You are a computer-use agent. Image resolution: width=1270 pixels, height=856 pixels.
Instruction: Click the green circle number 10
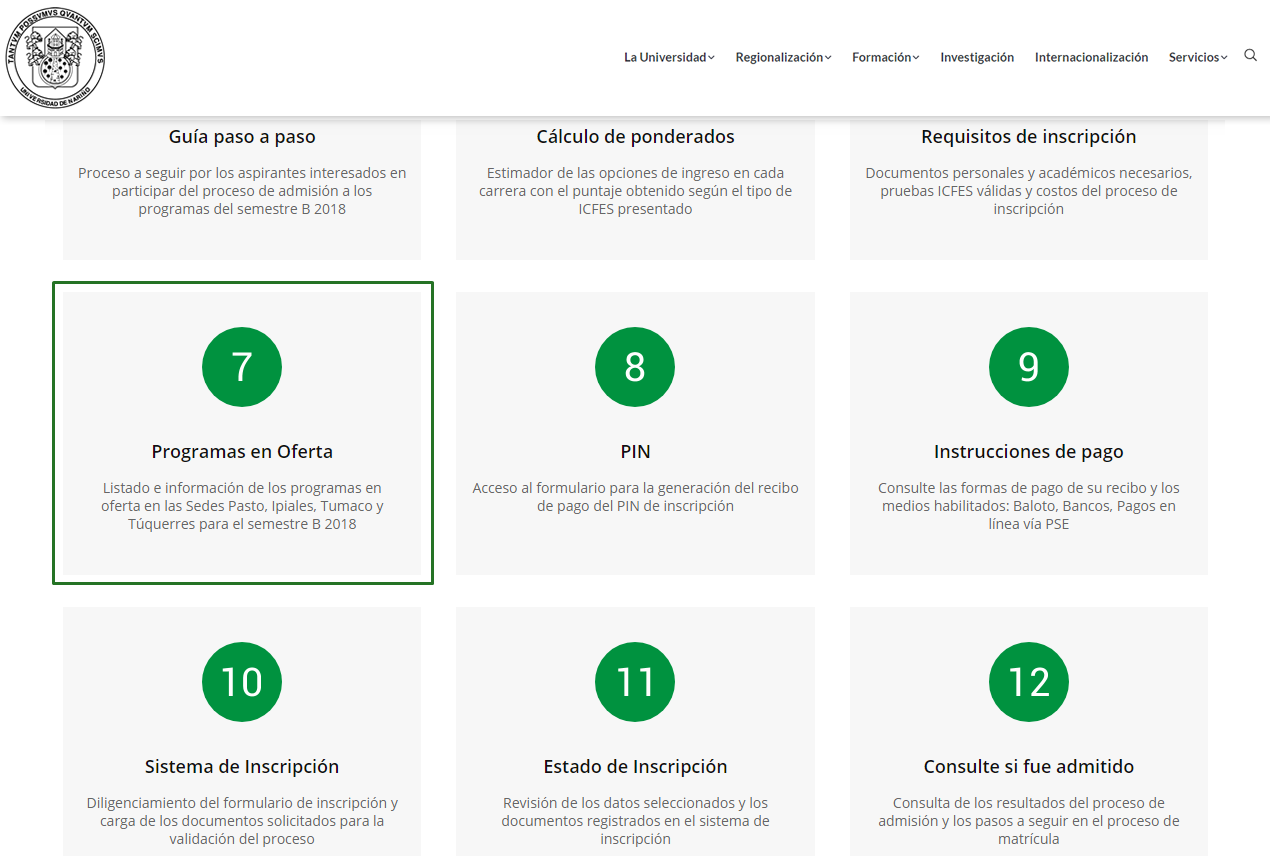tap(242, 682)
